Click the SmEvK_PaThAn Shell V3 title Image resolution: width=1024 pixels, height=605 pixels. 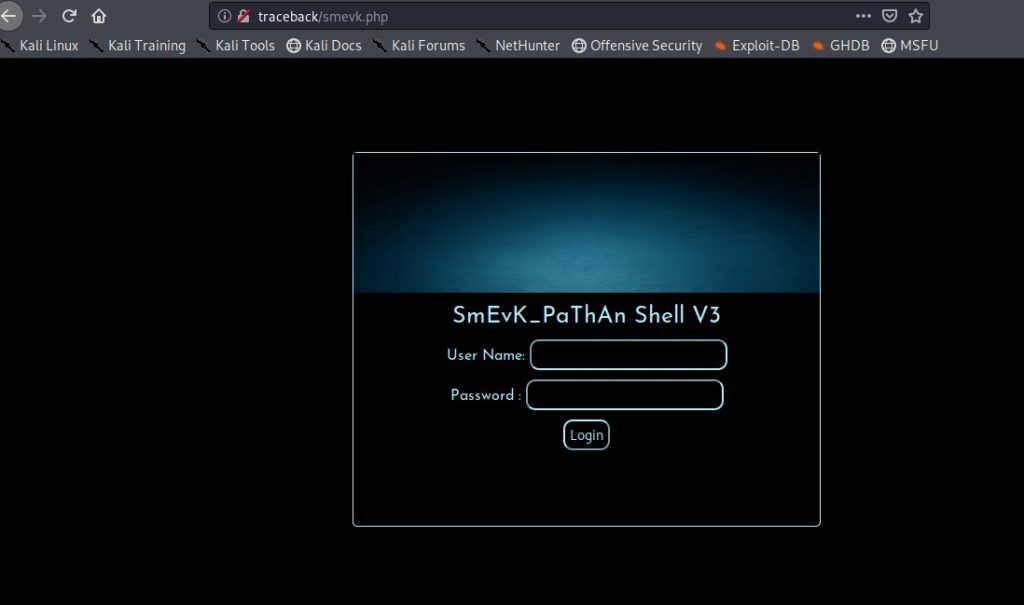pyautogui.click(x=586, y=315)
